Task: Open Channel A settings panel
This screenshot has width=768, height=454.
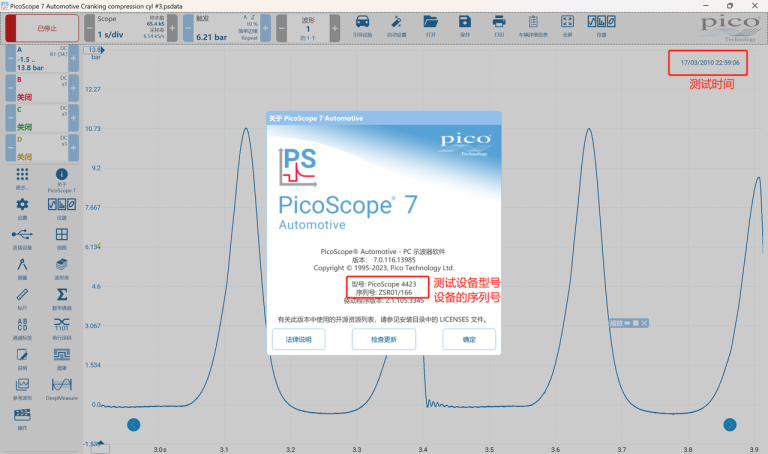Action: (42, 59)
